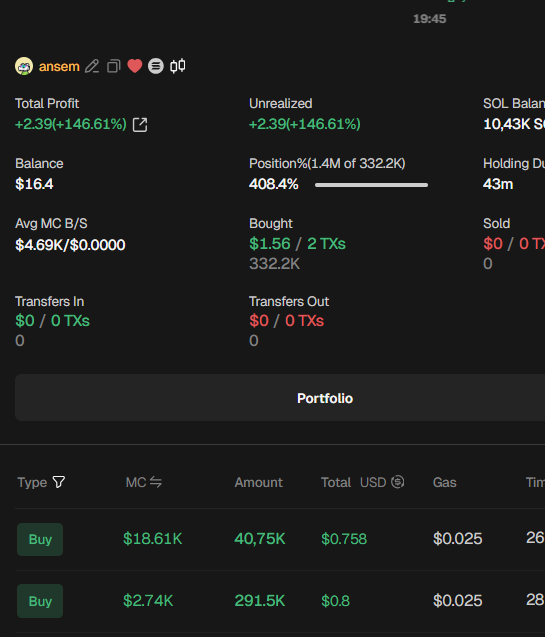Click the 408.4% position percentage
Viewport: 545px width, 637px height.
274,184
